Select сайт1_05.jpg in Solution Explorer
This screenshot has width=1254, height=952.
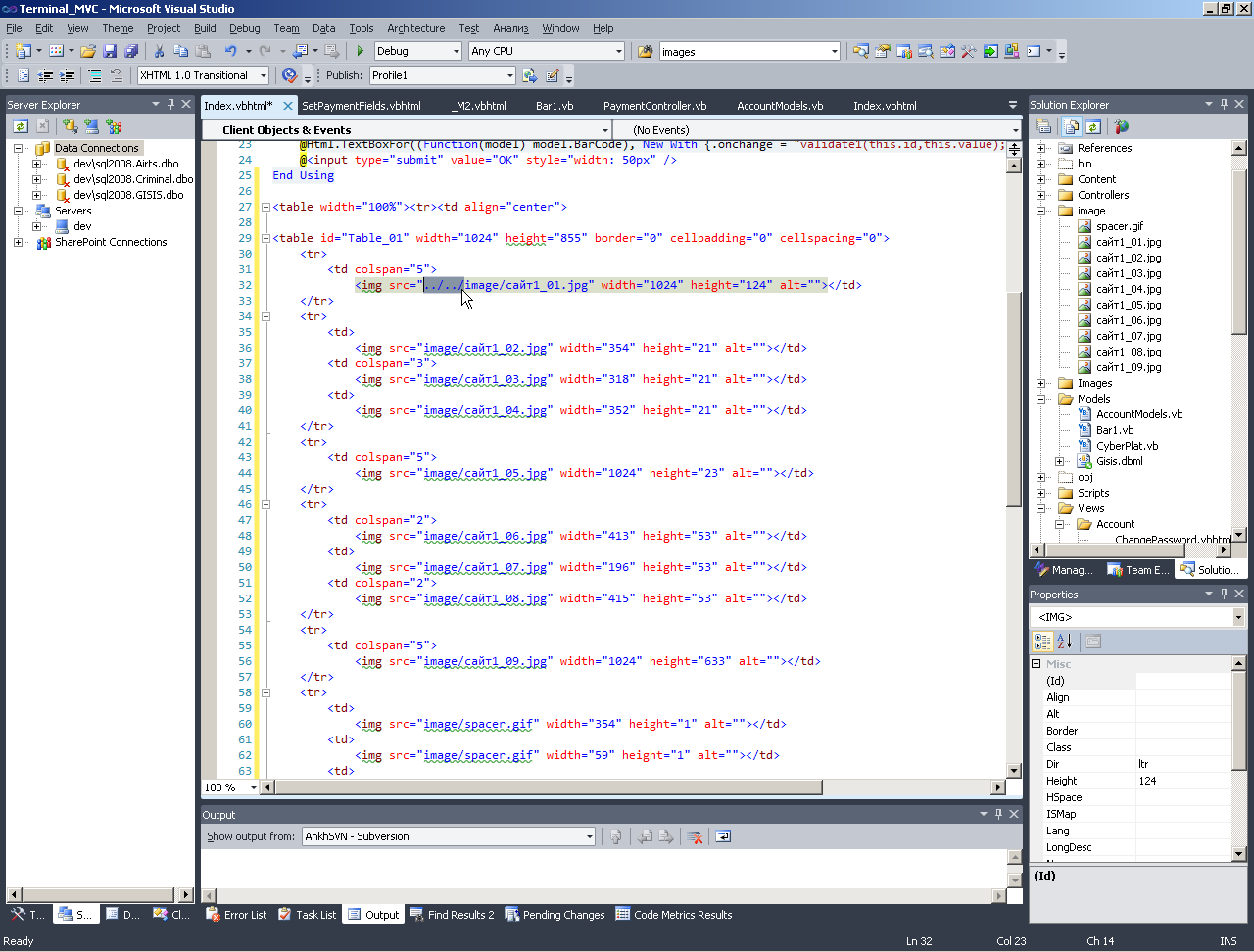[1129, 305]
